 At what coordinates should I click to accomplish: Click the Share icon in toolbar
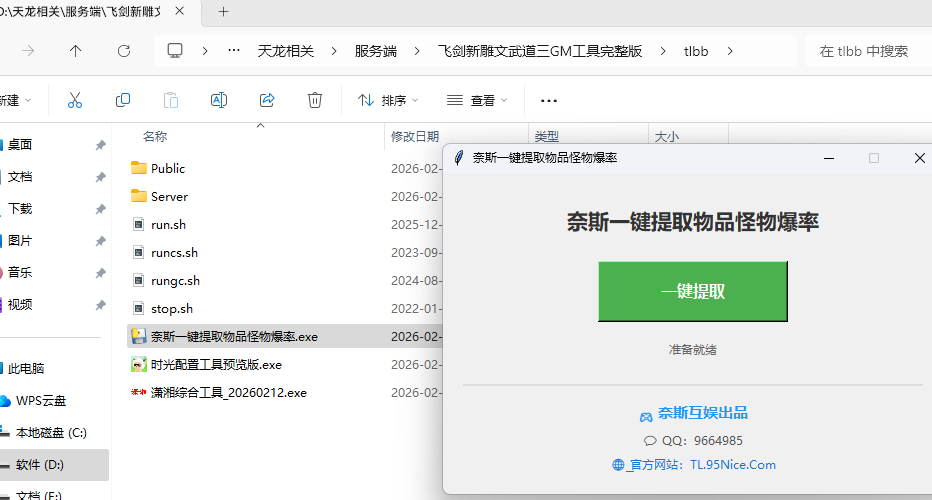[x=267, y=100]
